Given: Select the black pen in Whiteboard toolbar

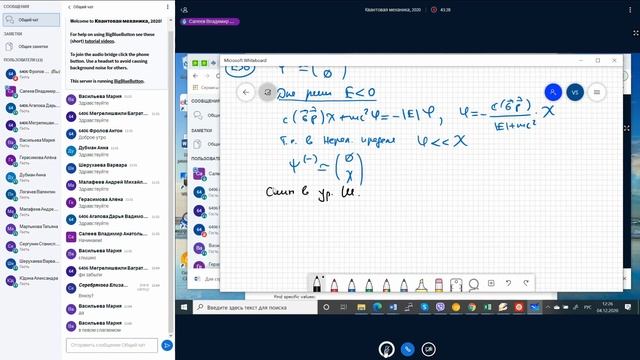Looking at the screenshot, I should [x=317, y=284].
